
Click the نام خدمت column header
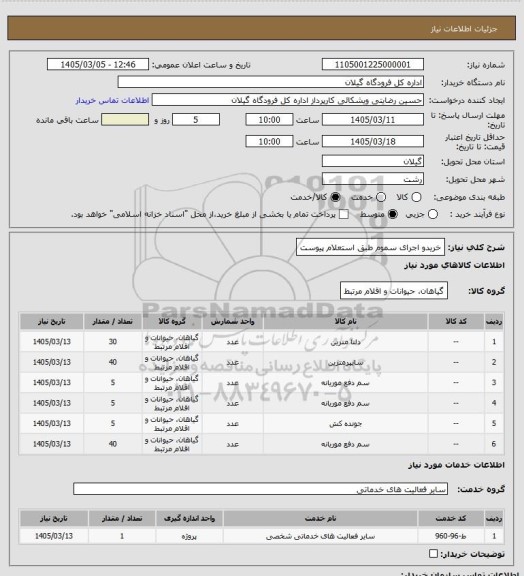(320, 518)
